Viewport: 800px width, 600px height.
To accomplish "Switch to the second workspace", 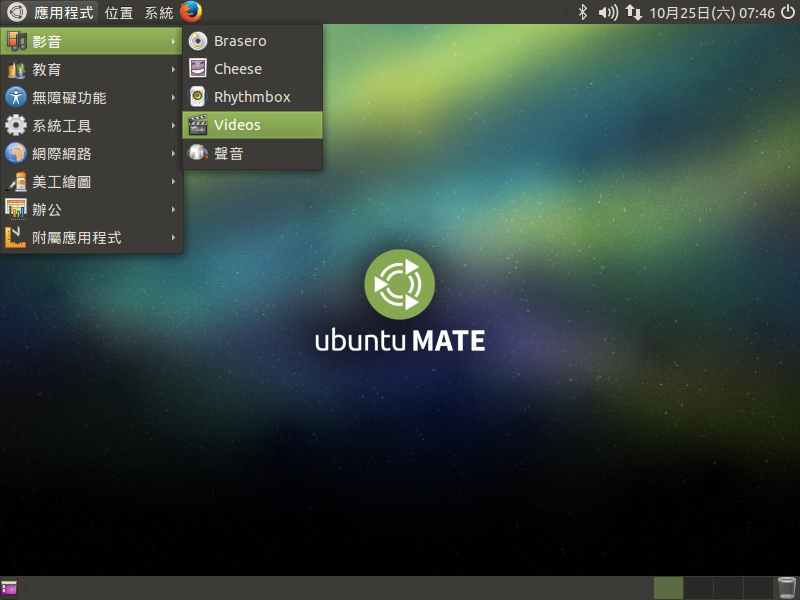I will click(x=698, y=588).
